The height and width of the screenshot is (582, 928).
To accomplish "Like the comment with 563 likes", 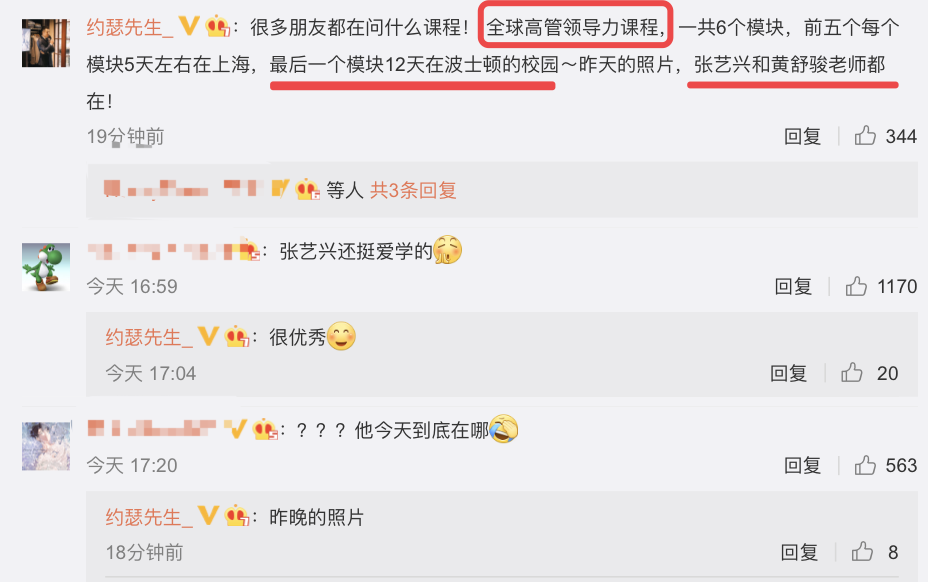I will click(865, 465).
